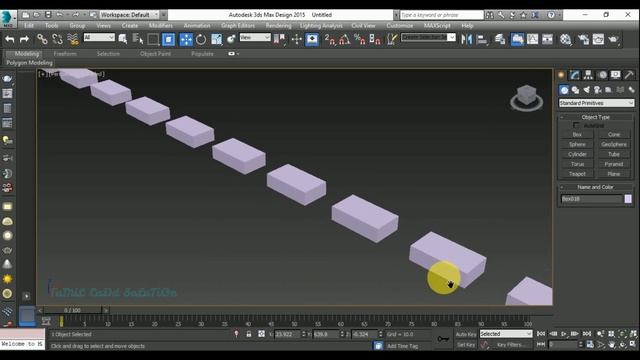Open the Rendered Frame Window icon
Screen dimensions: 640x360
(598, 39)
